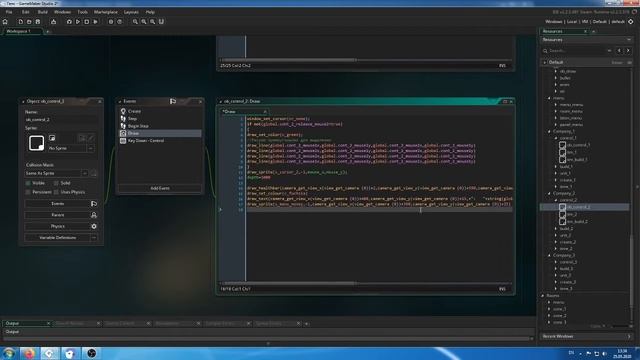Open a project via the toolbar folder icon

(29, 22)
